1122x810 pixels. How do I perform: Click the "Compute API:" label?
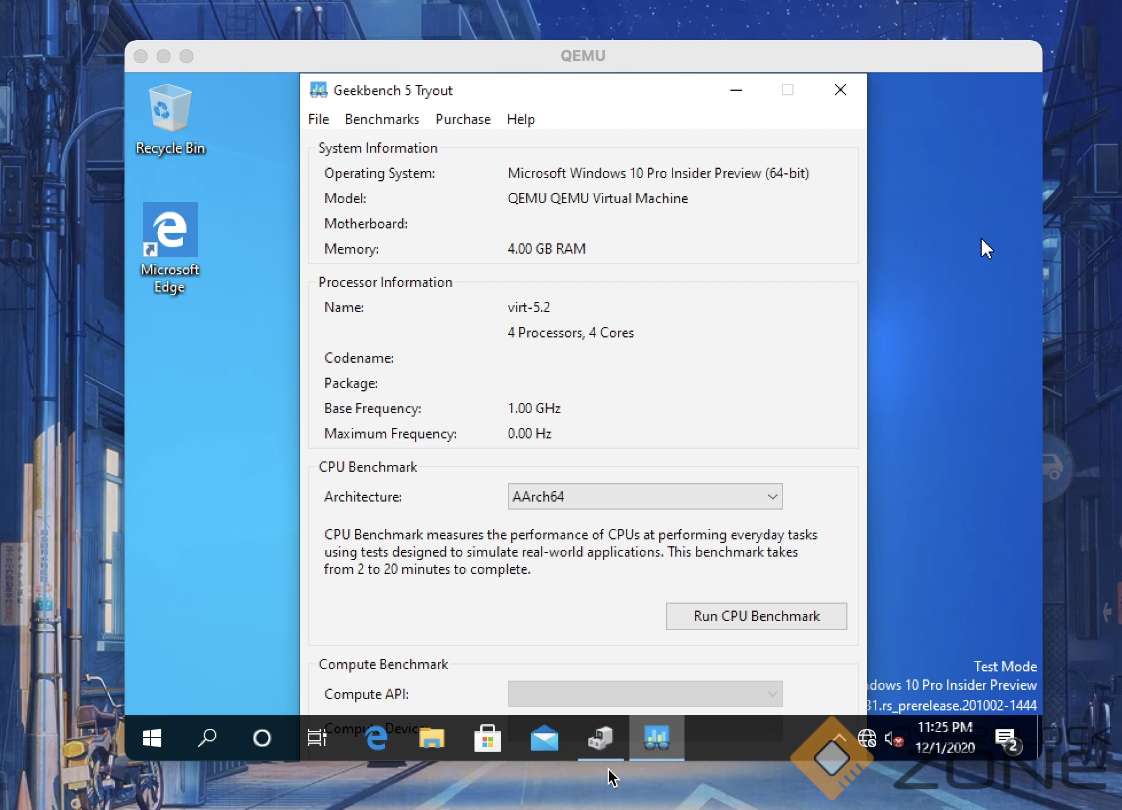pos(366,694)
